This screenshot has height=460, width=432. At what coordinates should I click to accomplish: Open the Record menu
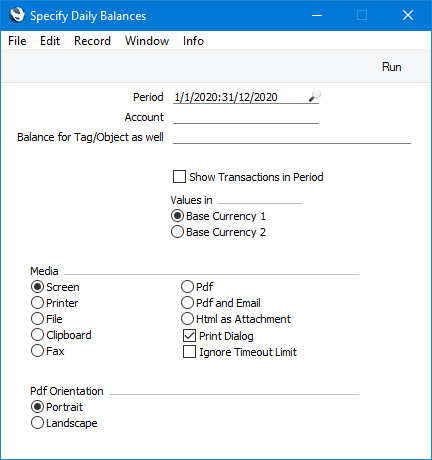(x=92, y=41)
